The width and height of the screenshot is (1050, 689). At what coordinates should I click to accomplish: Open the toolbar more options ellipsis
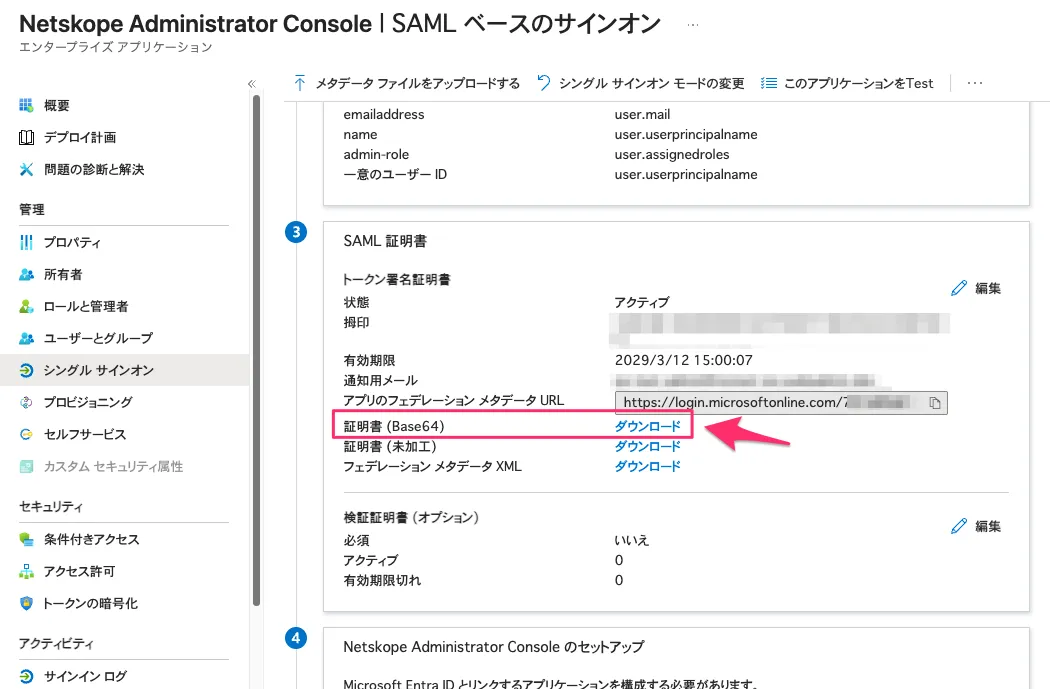pos(975,83)
